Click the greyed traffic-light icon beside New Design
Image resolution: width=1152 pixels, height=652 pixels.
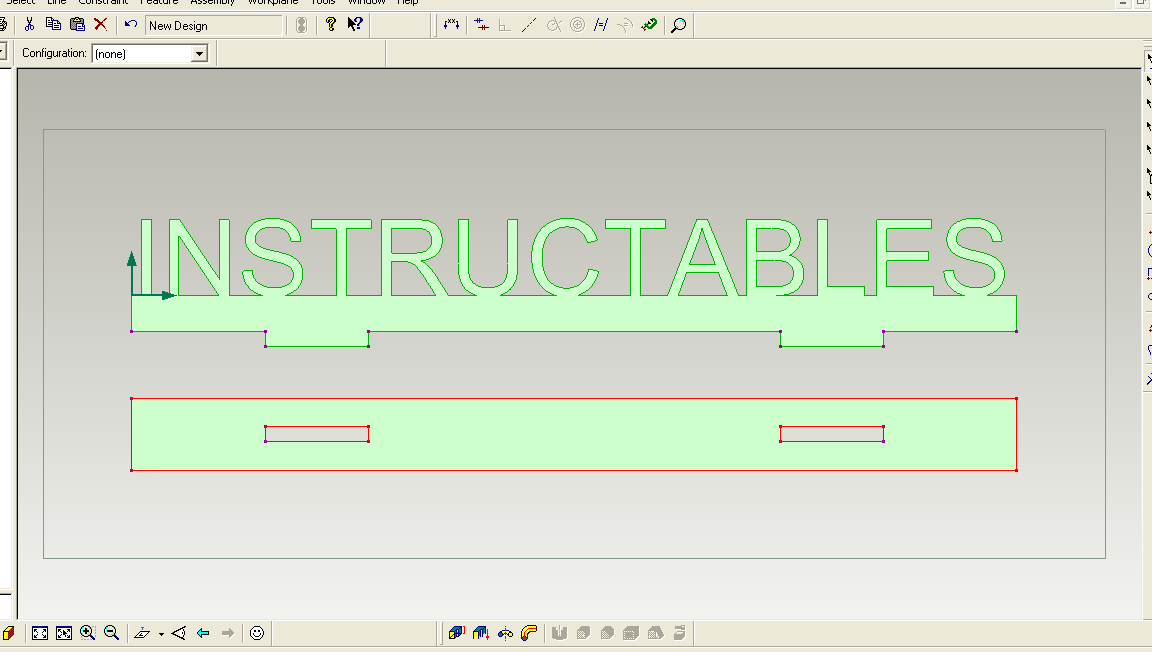(x=301, y=25)
